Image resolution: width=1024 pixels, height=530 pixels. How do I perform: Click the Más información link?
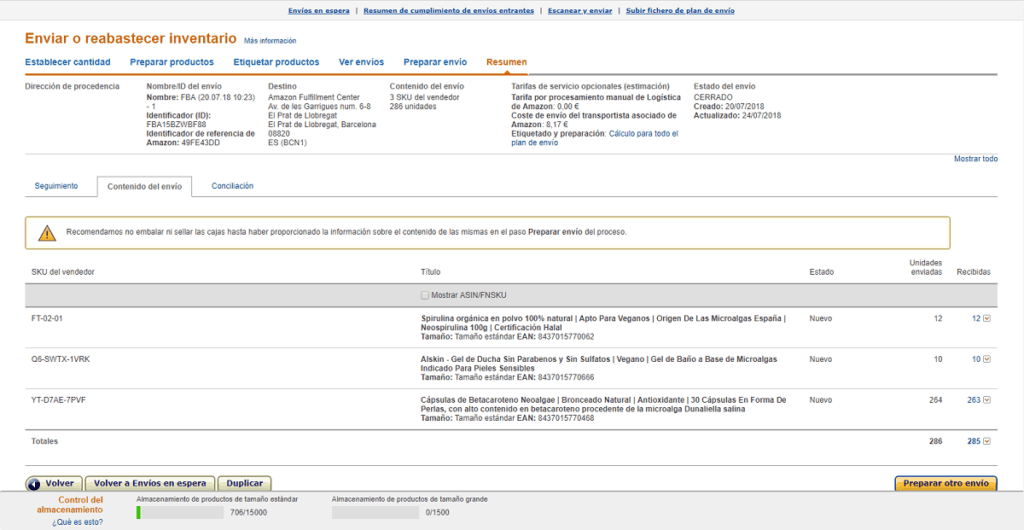(270, 41)
